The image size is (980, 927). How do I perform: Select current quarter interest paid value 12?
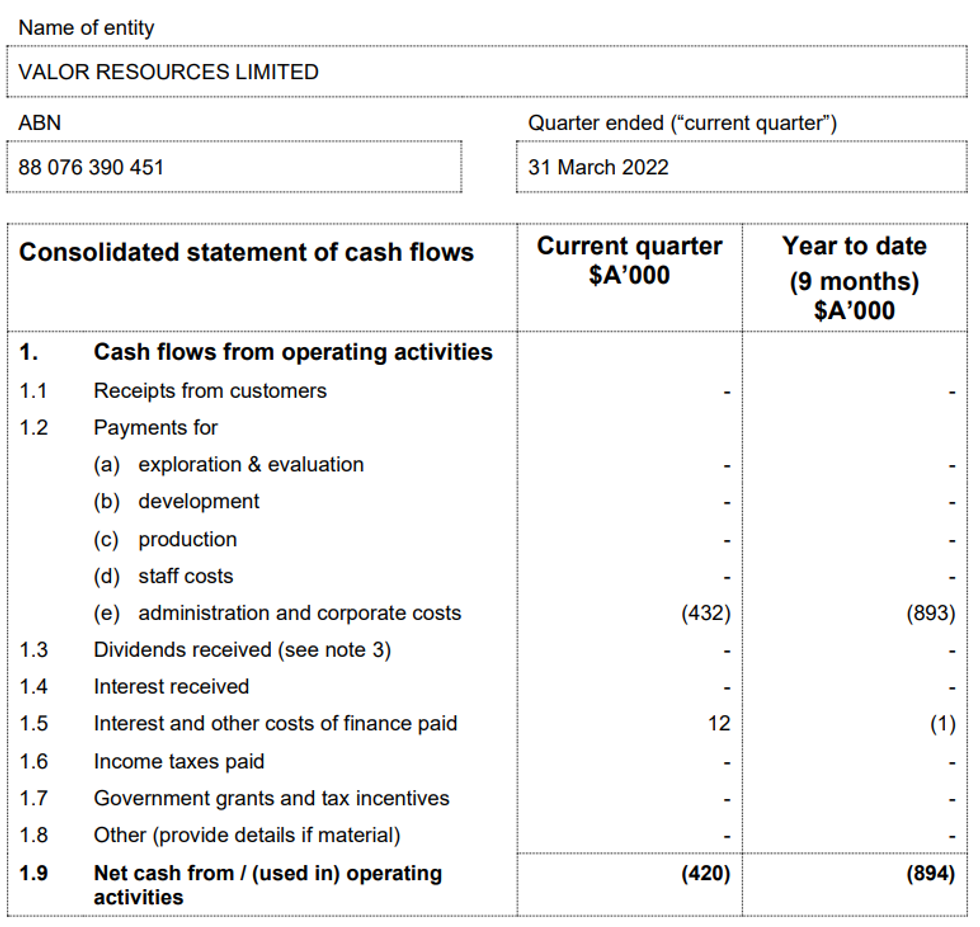pyautogui.click(x=719, y=724)
